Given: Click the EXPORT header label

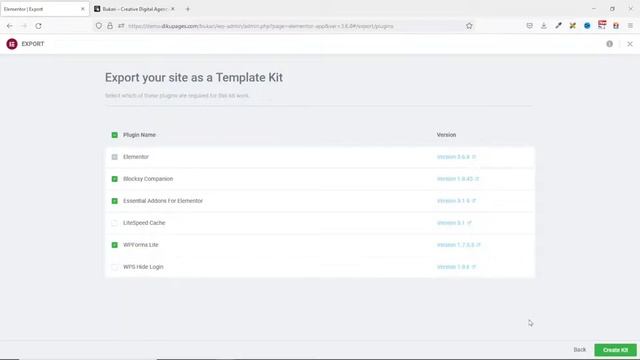Looking at the screenshot, I should (x=33, y=44).
